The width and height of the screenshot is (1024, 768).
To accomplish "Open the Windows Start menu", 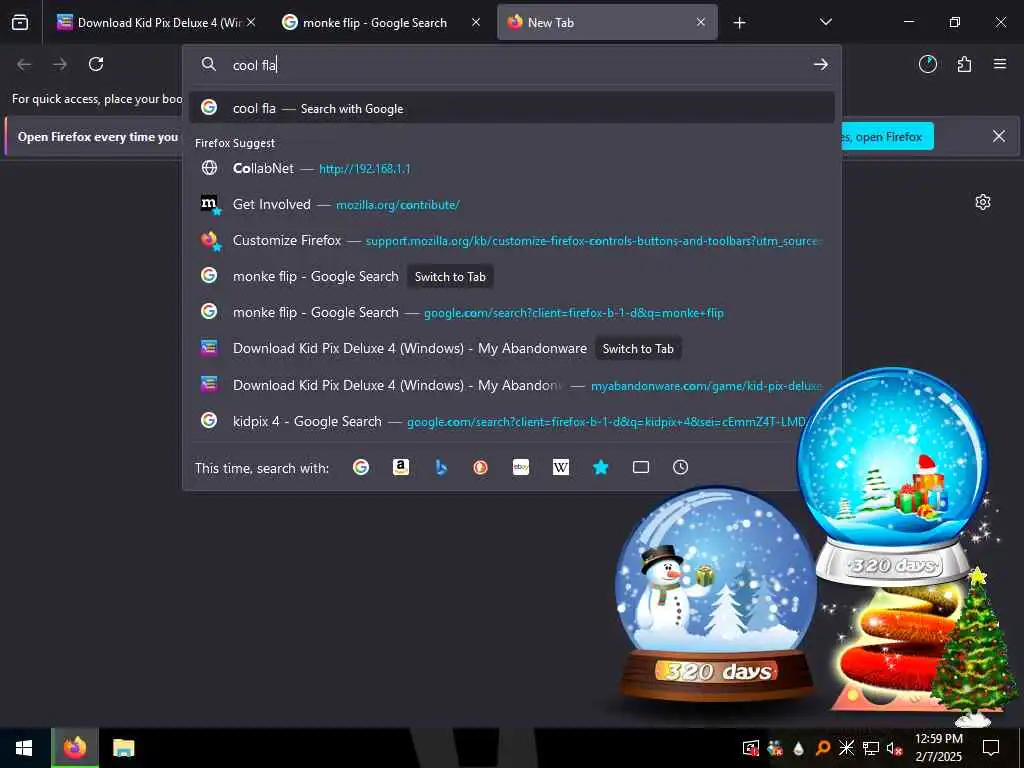I will pos(24,748).
